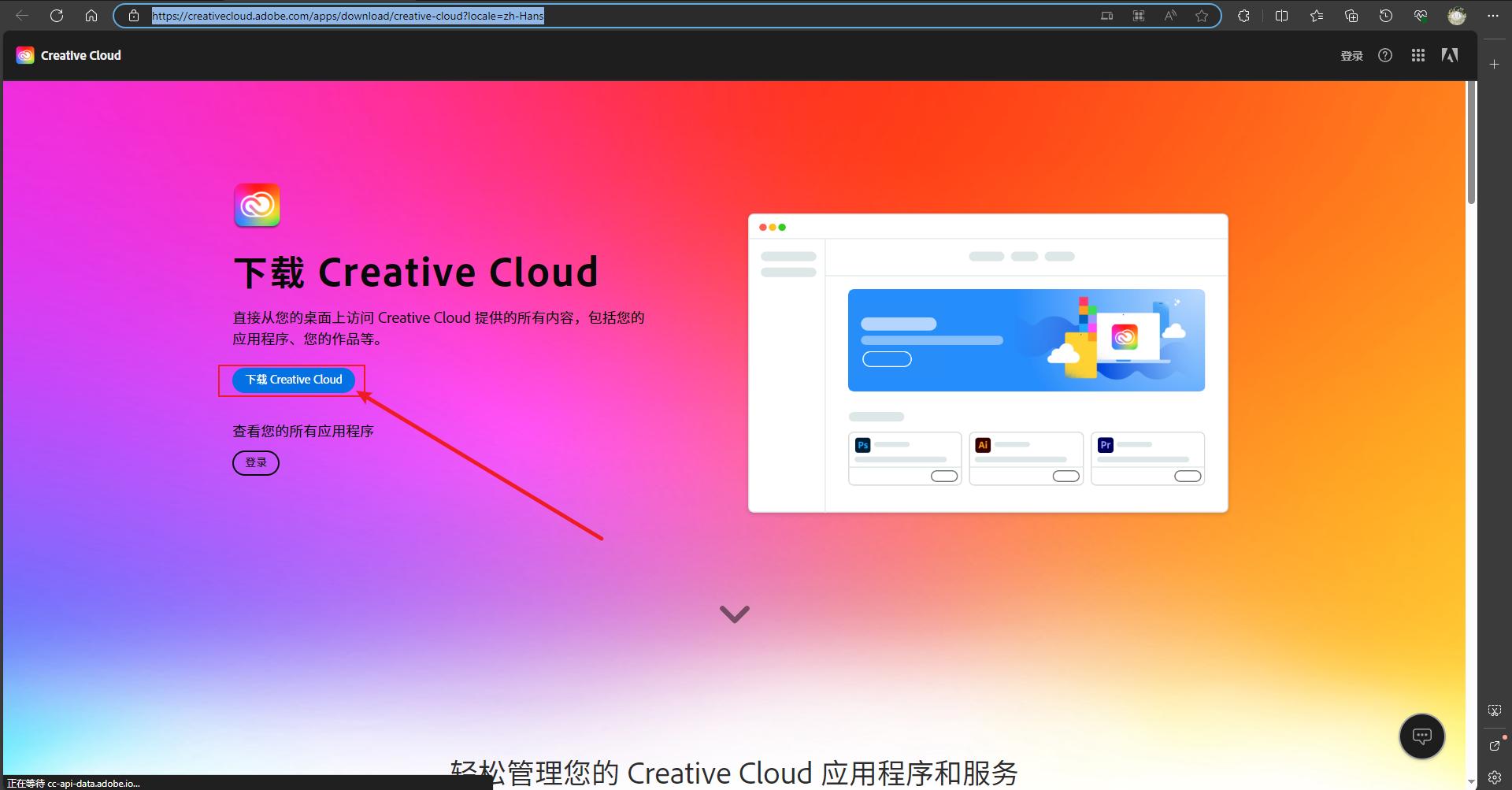
Task: Open link in new window sidebar icon
Action: point(1495,744)
